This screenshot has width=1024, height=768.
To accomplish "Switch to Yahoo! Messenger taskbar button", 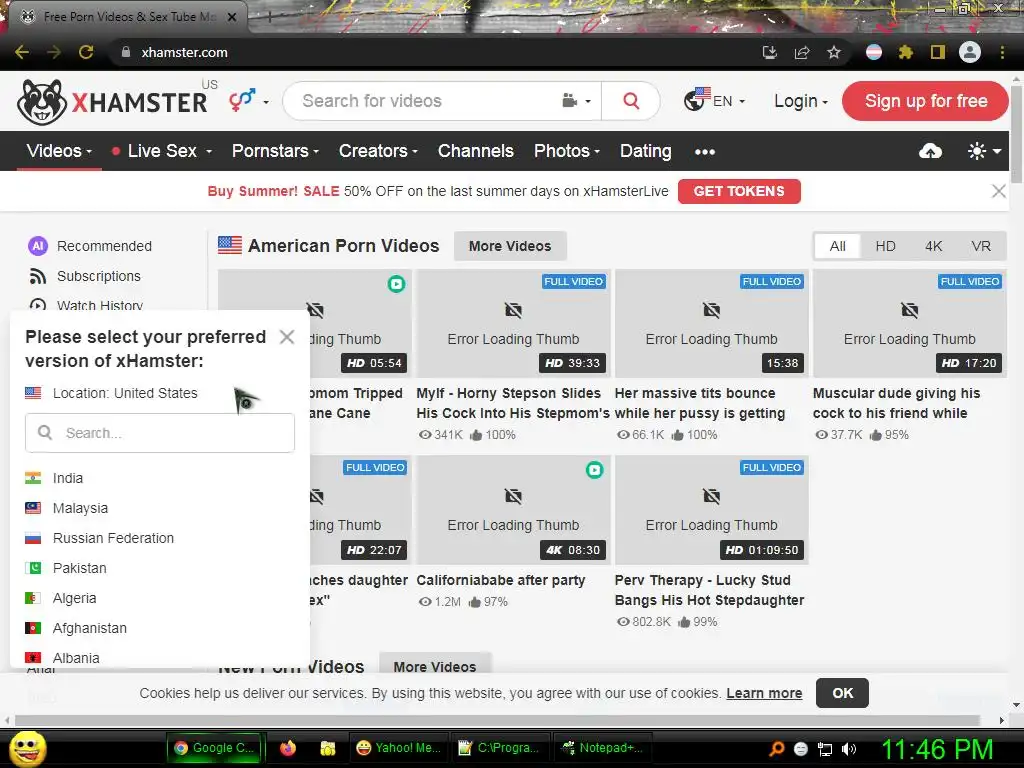I will [x=400, y=748].
